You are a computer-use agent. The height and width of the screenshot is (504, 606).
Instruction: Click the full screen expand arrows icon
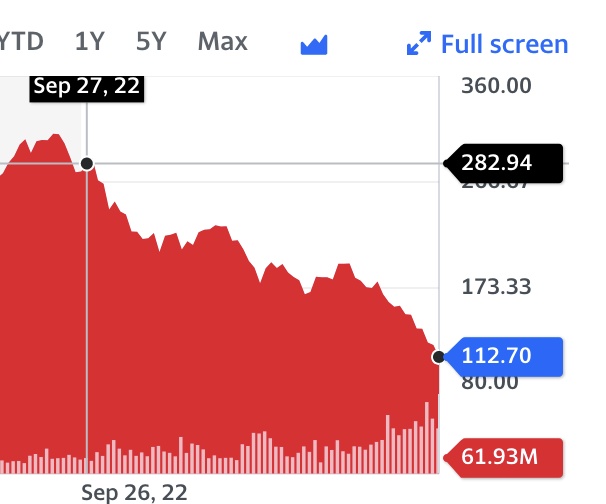pyautogui.click(x=418, y=44)
